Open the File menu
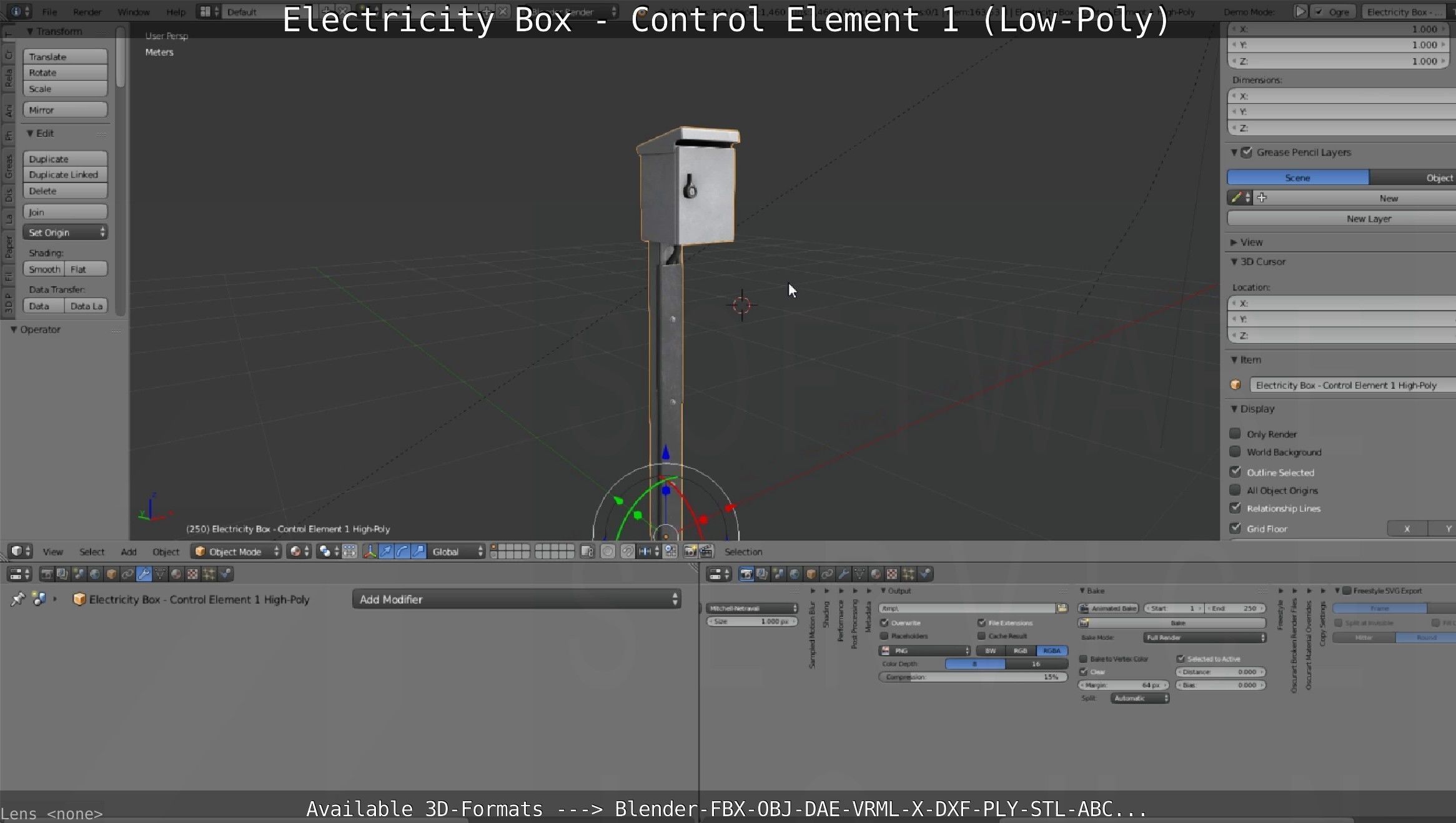Viewport: 1456px width, 823px height. 49,12
